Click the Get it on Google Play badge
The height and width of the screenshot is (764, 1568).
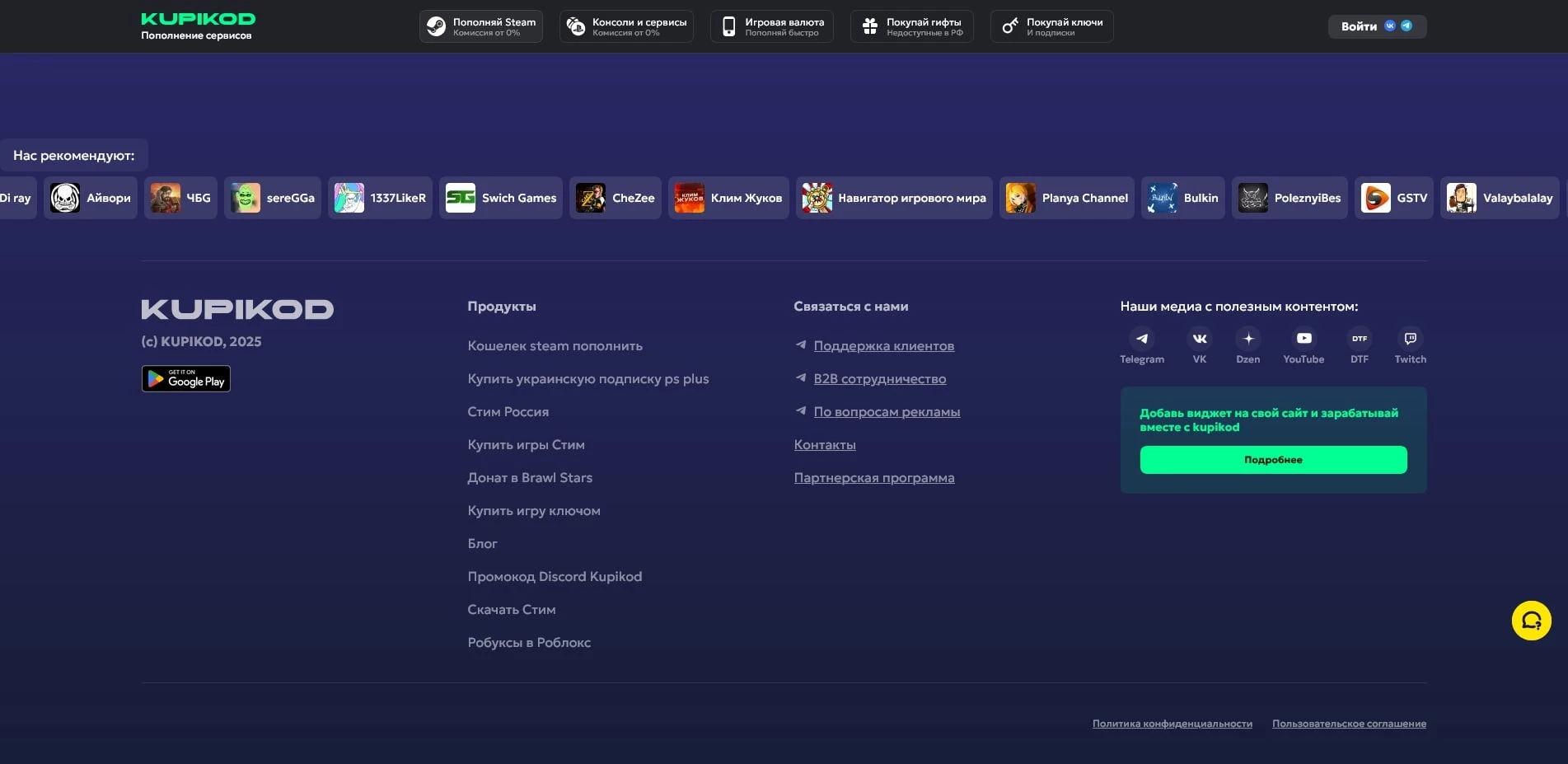(x=186, y=378)
